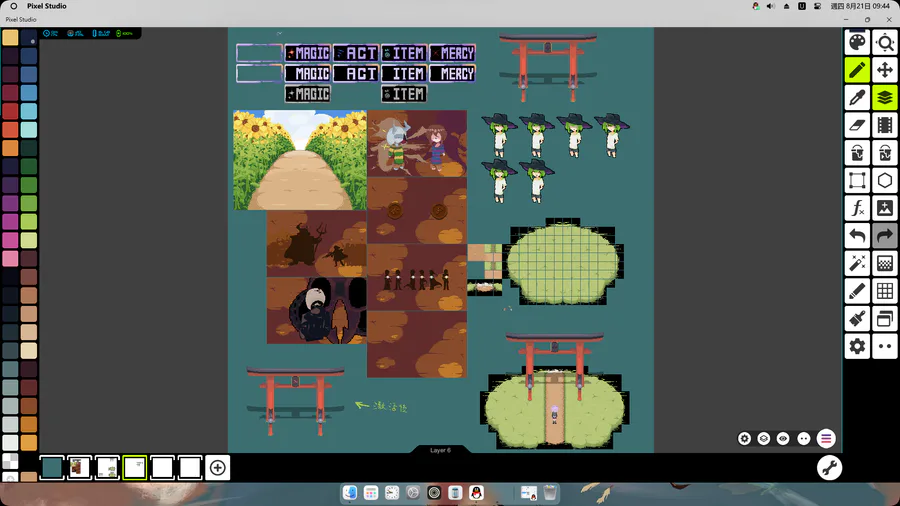Click the wrench tool options button
Viewport: 900px width, 506px height.
[829, 468]
